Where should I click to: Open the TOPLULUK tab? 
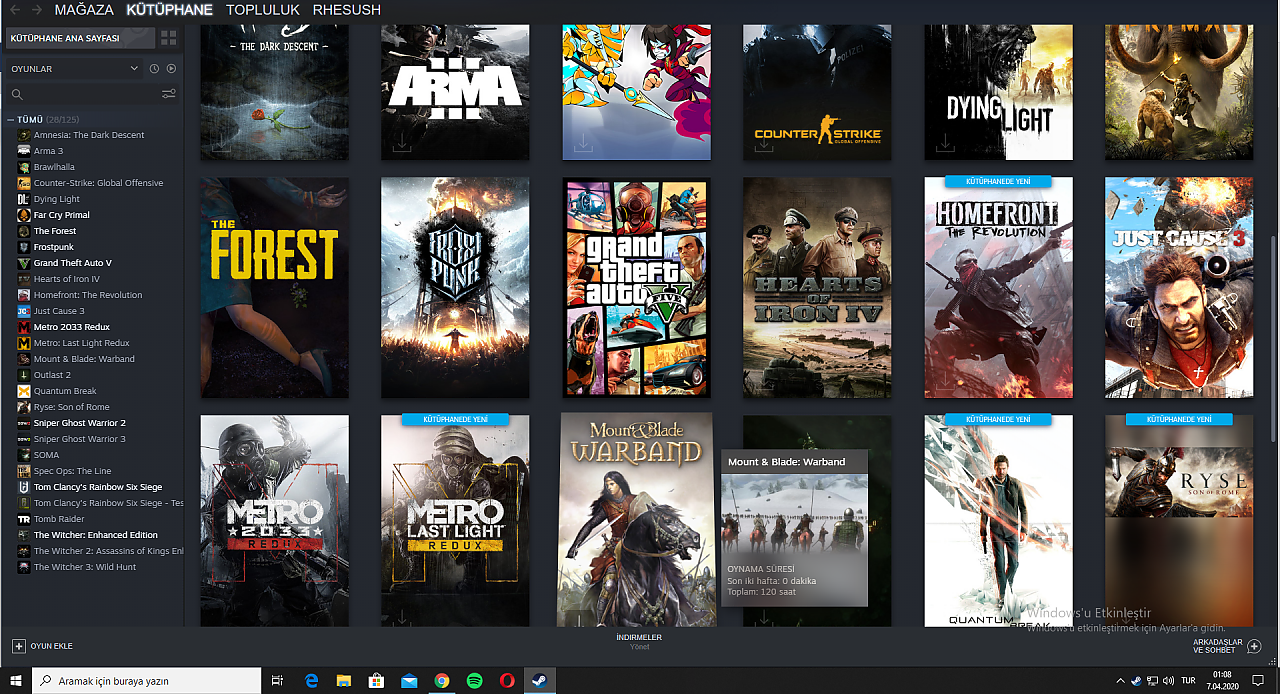tap(263, 10)
